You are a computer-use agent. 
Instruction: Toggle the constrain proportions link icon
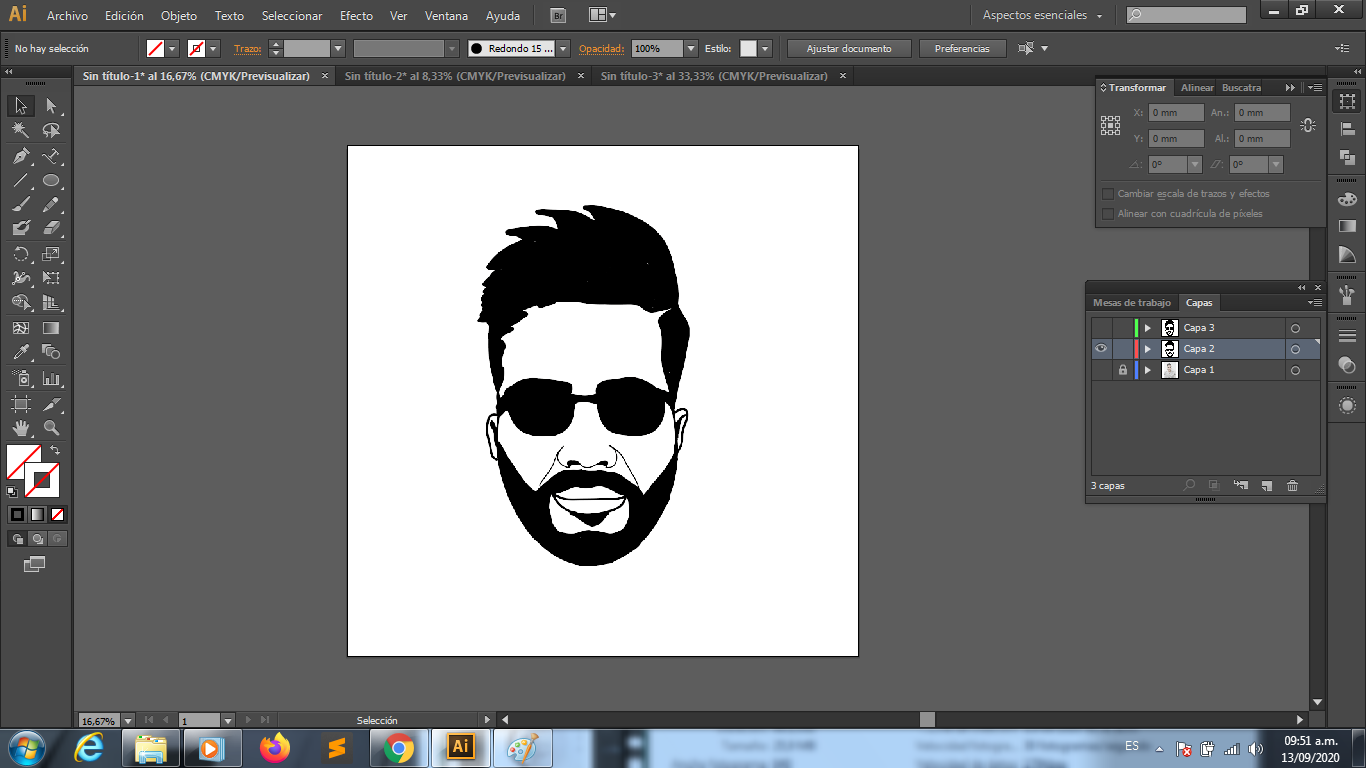[x=1308, y=126]
